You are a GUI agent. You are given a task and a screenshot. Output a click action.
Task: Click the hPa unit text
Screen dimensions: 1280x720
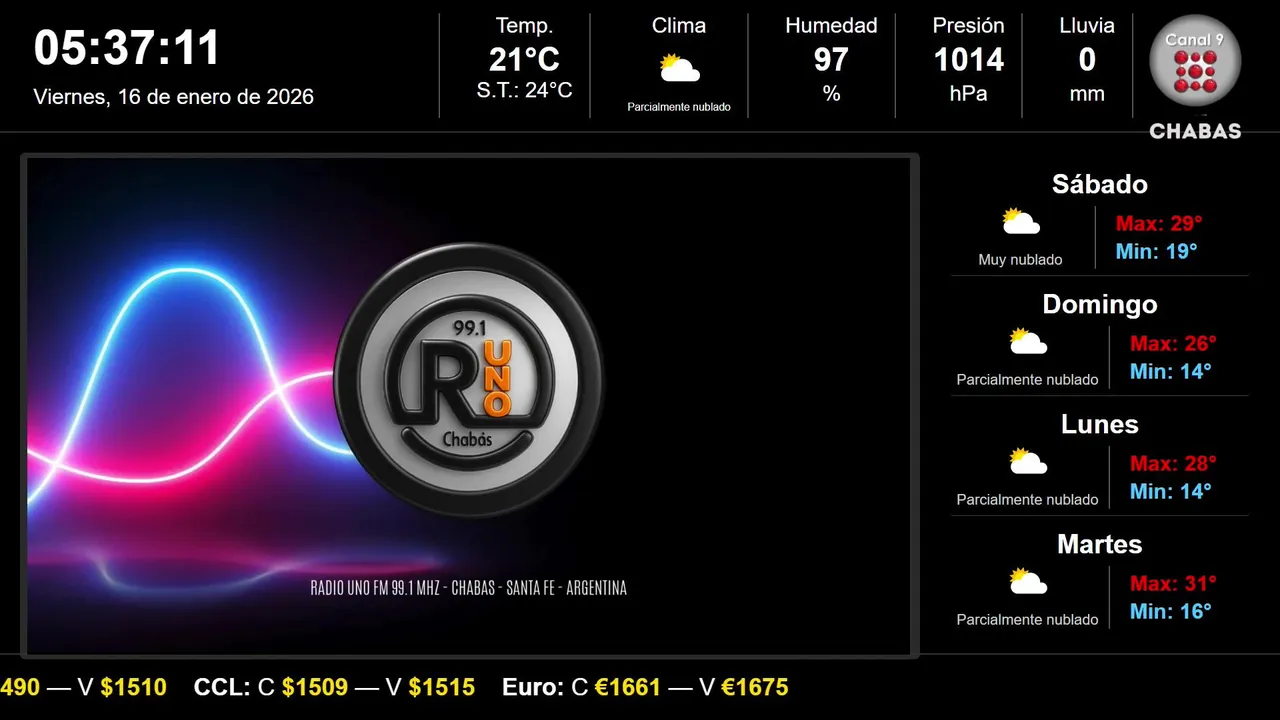click(x=968, y=94)
